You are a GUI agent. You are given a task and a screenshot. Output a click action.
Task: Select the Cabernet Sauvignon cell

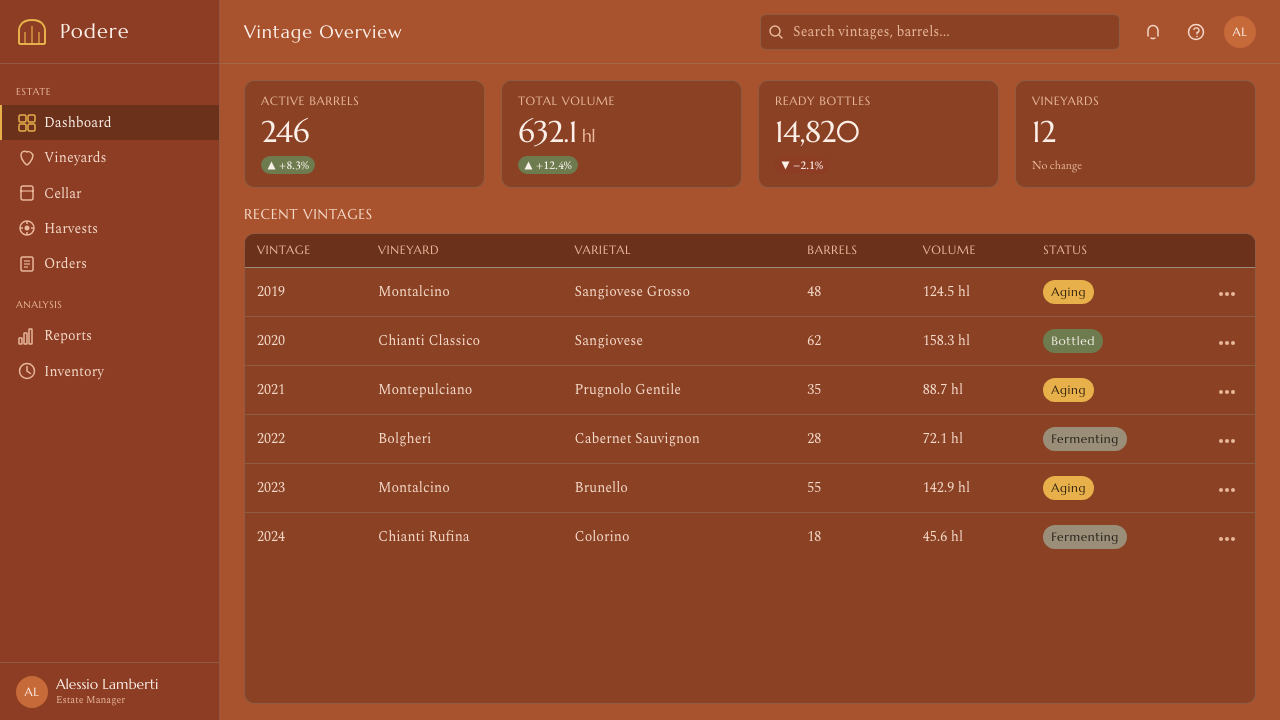(637, 439)
